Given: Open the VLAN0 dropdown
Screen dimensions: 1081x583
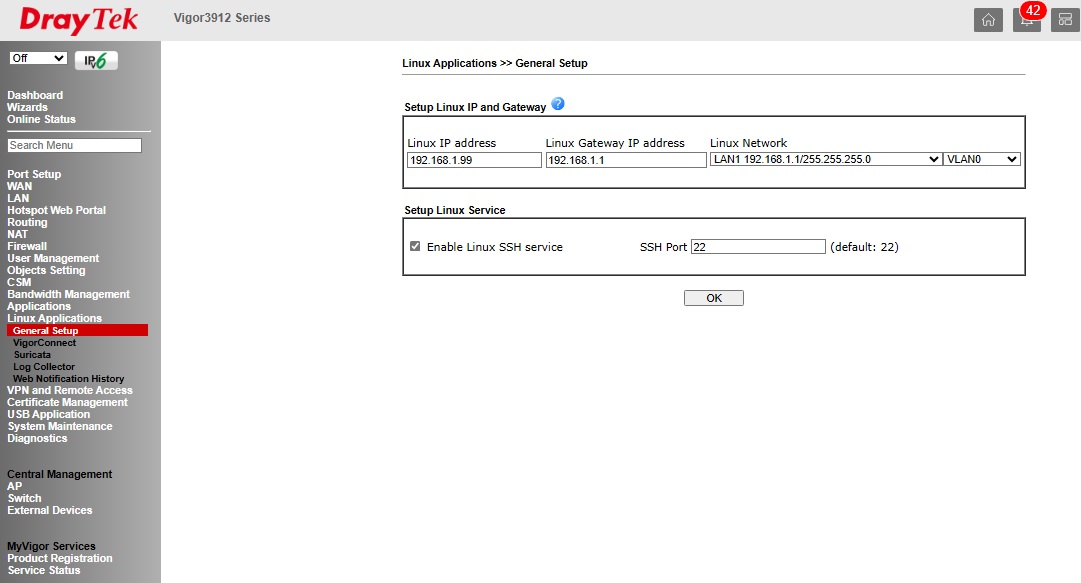Looking at the screenshot, I should [982, 159].
